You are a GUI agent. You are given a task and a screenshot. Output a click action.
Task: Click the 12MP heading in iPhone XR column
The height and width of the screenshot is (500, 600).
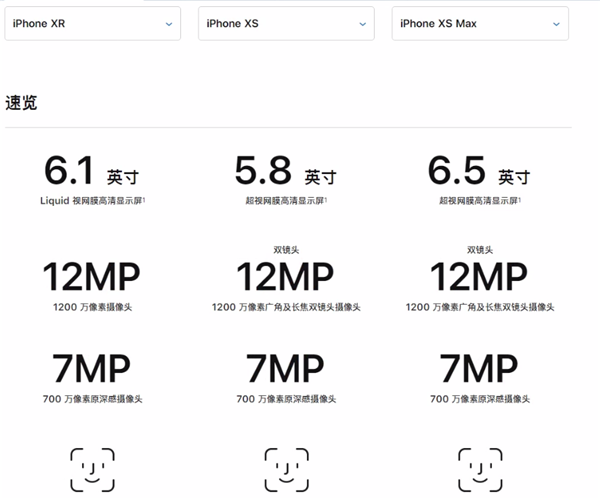[91, 277]
